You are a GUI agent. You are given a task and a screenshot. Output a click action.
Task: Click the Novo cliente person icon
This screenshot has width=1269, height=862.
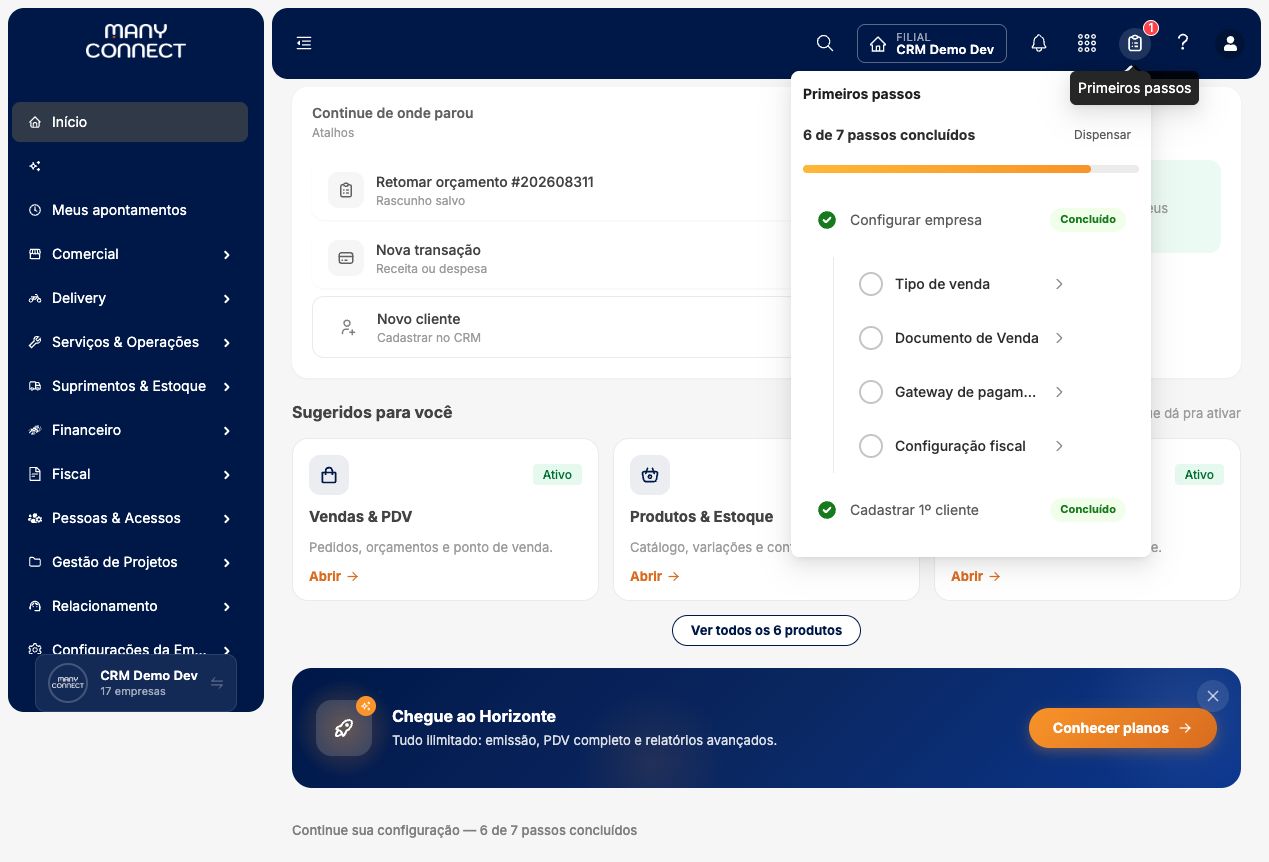[347, 327]
